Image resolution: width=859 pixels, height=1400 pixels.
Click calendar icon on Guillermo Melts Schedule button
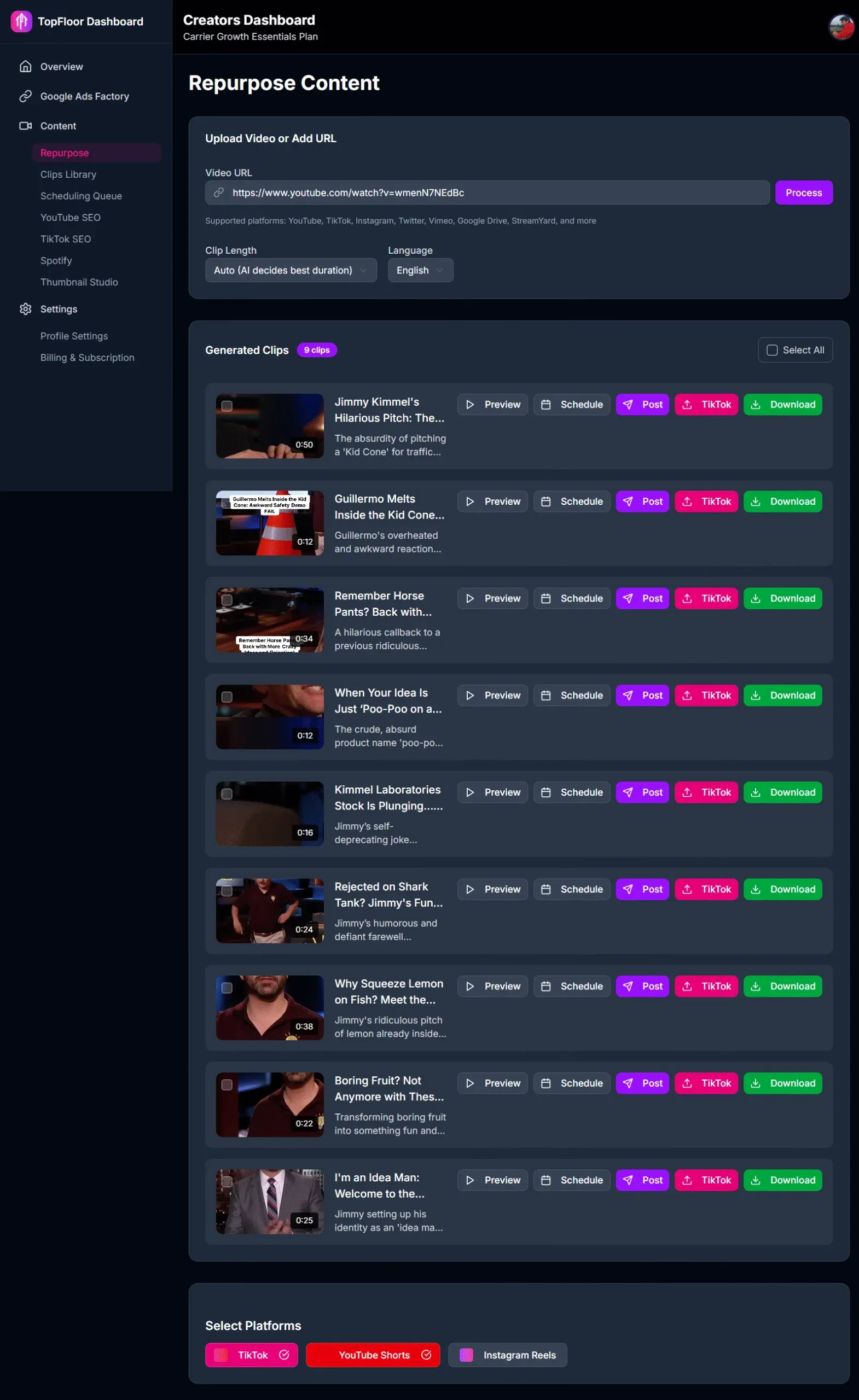pyautogui.click(x=545, y=501)
